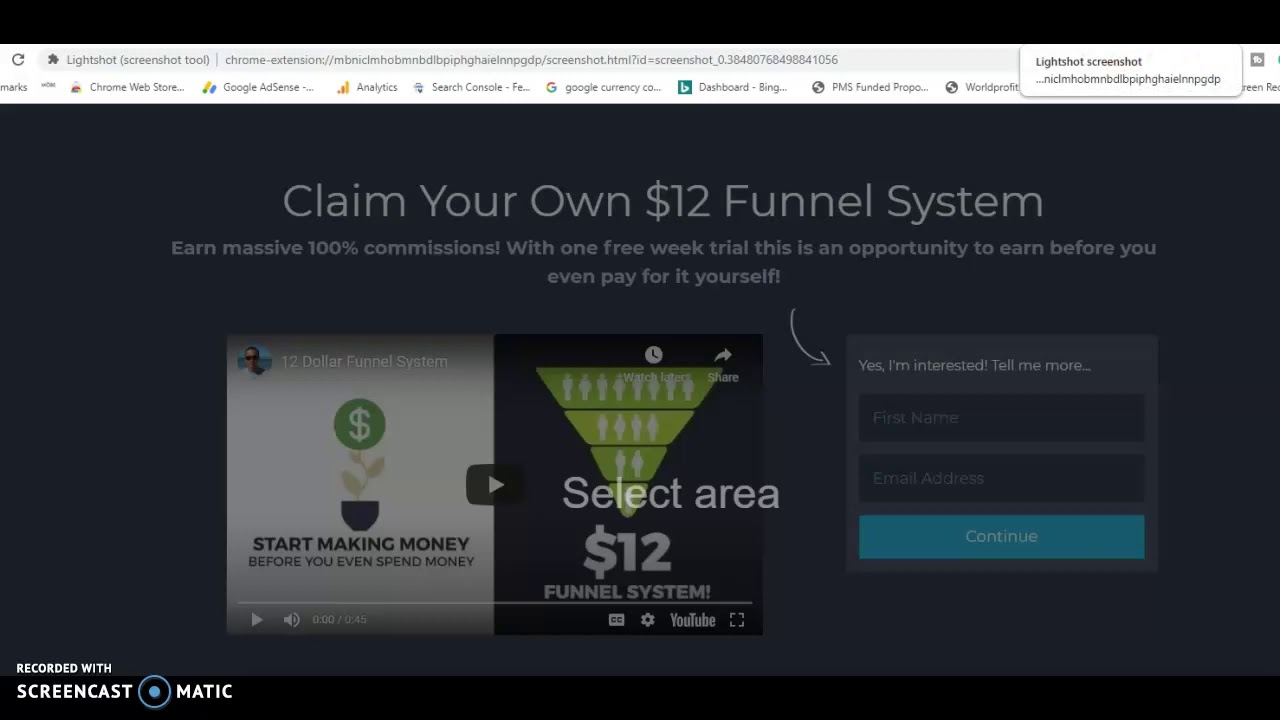
Task: Open the Search Console bookmark
Action: pos(471,87)
